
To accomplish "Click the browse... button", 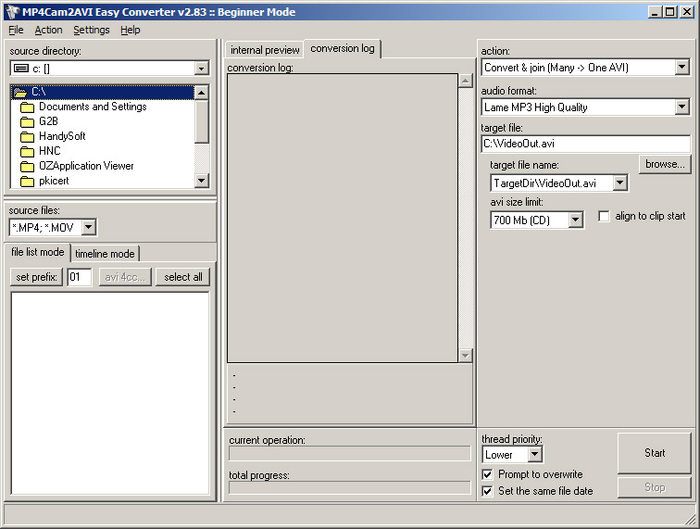I will click(x=665, y=164).
